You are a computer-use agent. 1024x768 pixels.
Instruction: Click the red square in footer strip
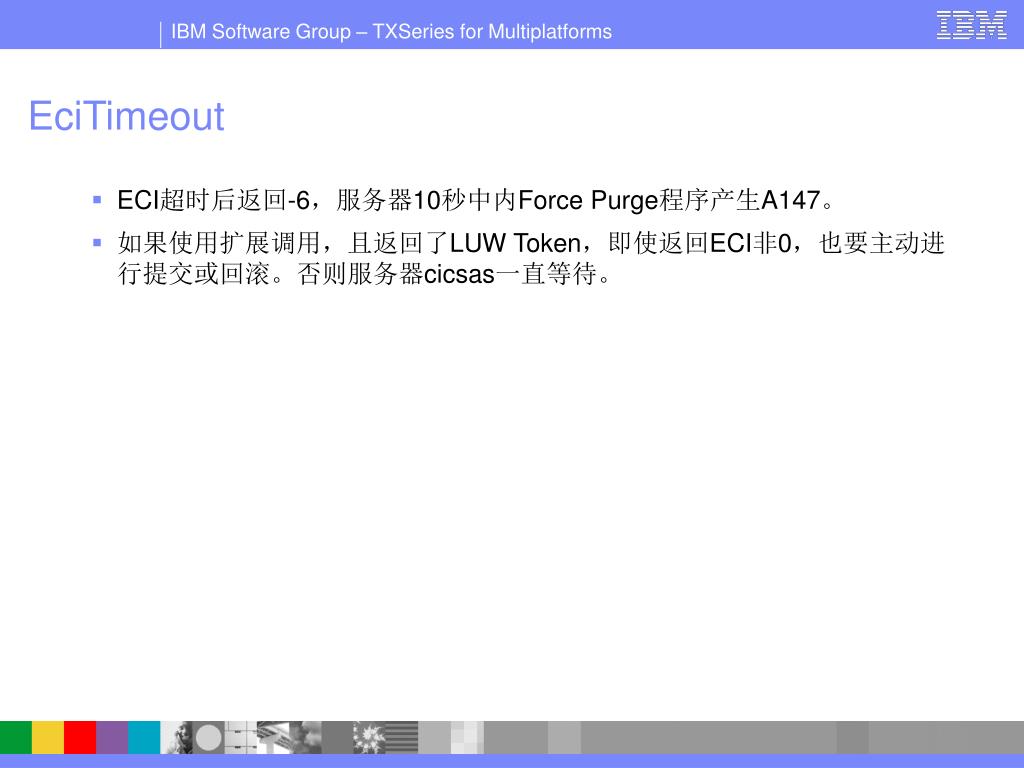(80, 737)
